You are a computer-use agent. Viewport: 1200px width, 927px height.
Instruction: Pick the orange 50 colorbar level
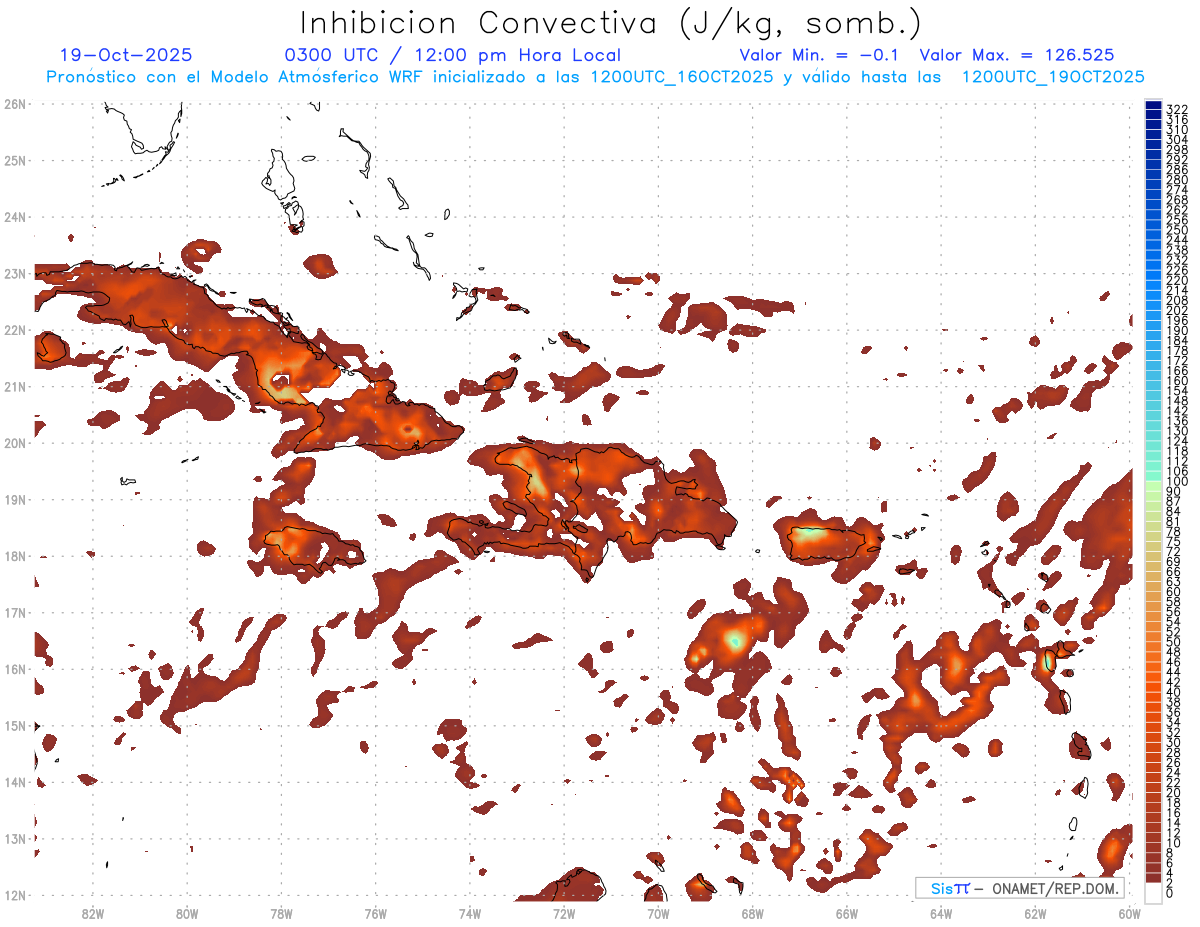pyautogui.click(x=1153, y=641)
